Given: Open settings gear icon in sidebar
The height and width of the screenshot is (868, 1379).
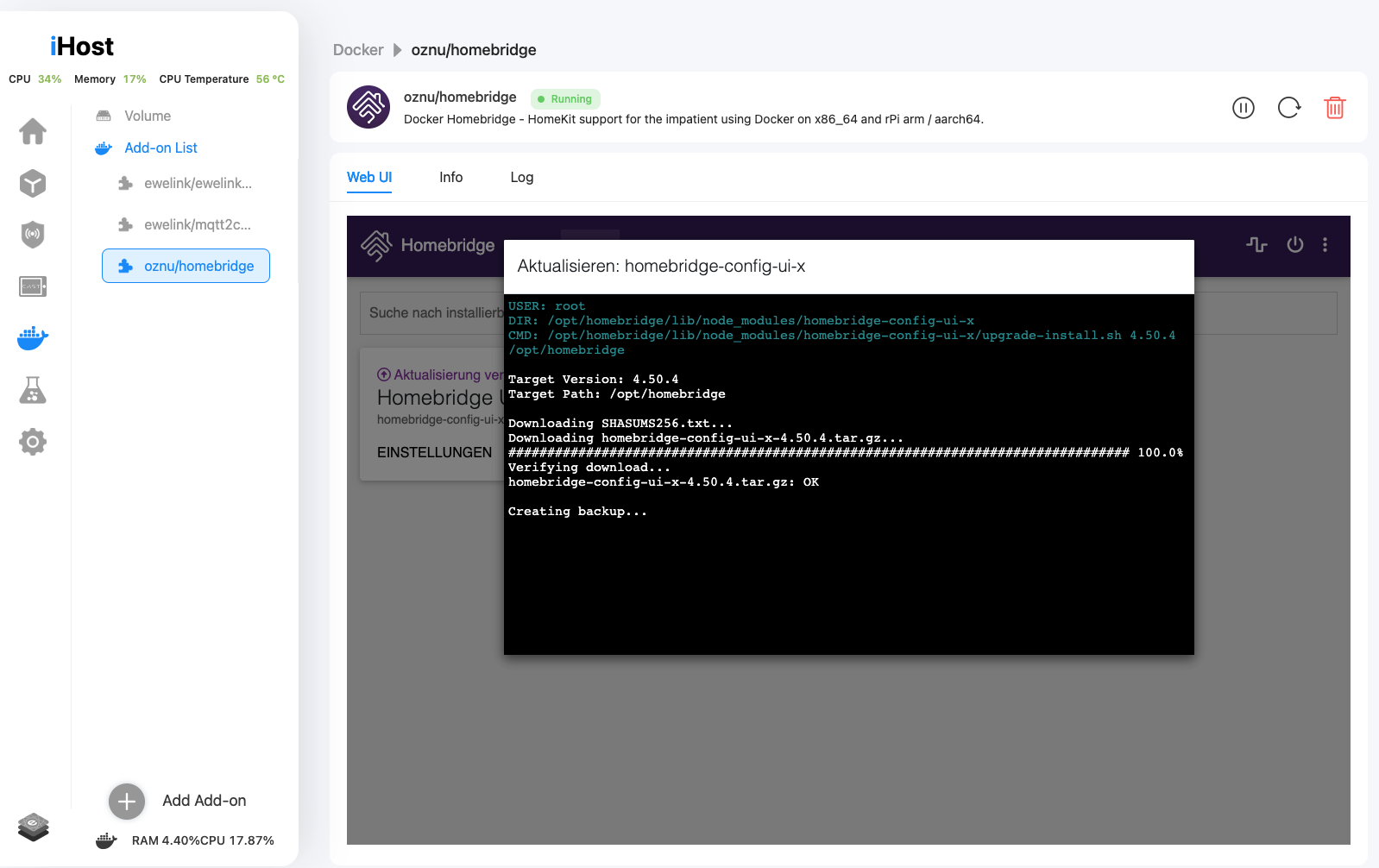Looking at the screenshot, I should click(x=33, y=442).
